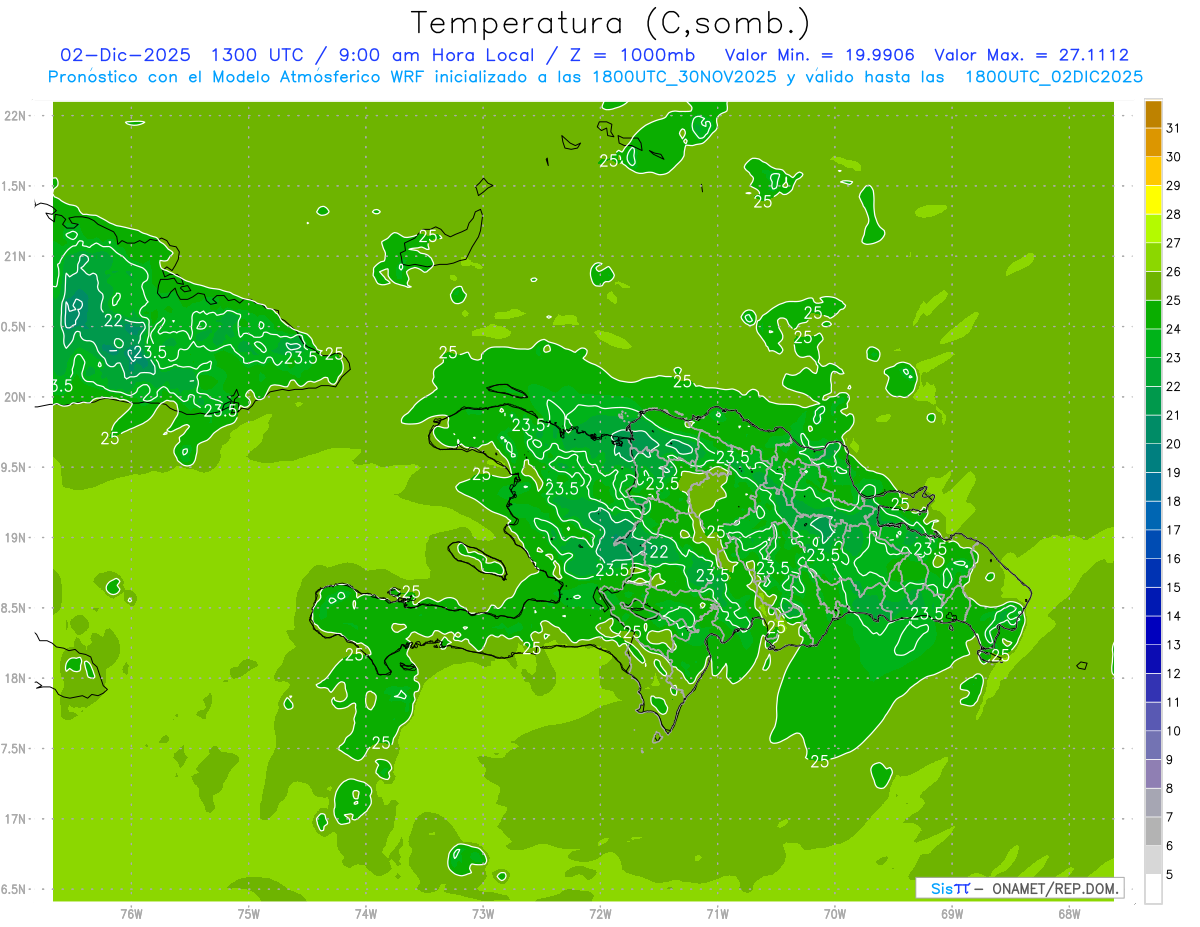Image resolution: width=1200 pixels, height=927 pixels.
Task: Pick the dark blue swatch between 13 and 14
Action: pyautogui.click(x=1153, y=630)
